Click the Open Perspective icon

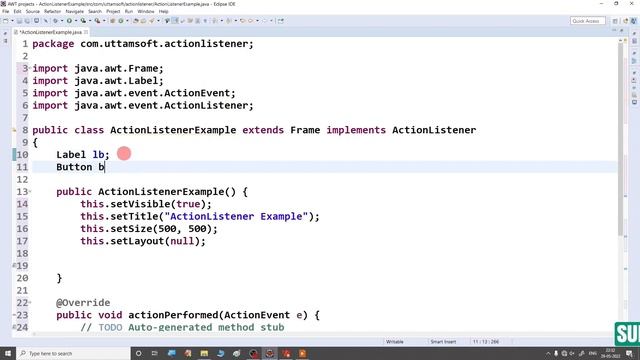[615, 21]
